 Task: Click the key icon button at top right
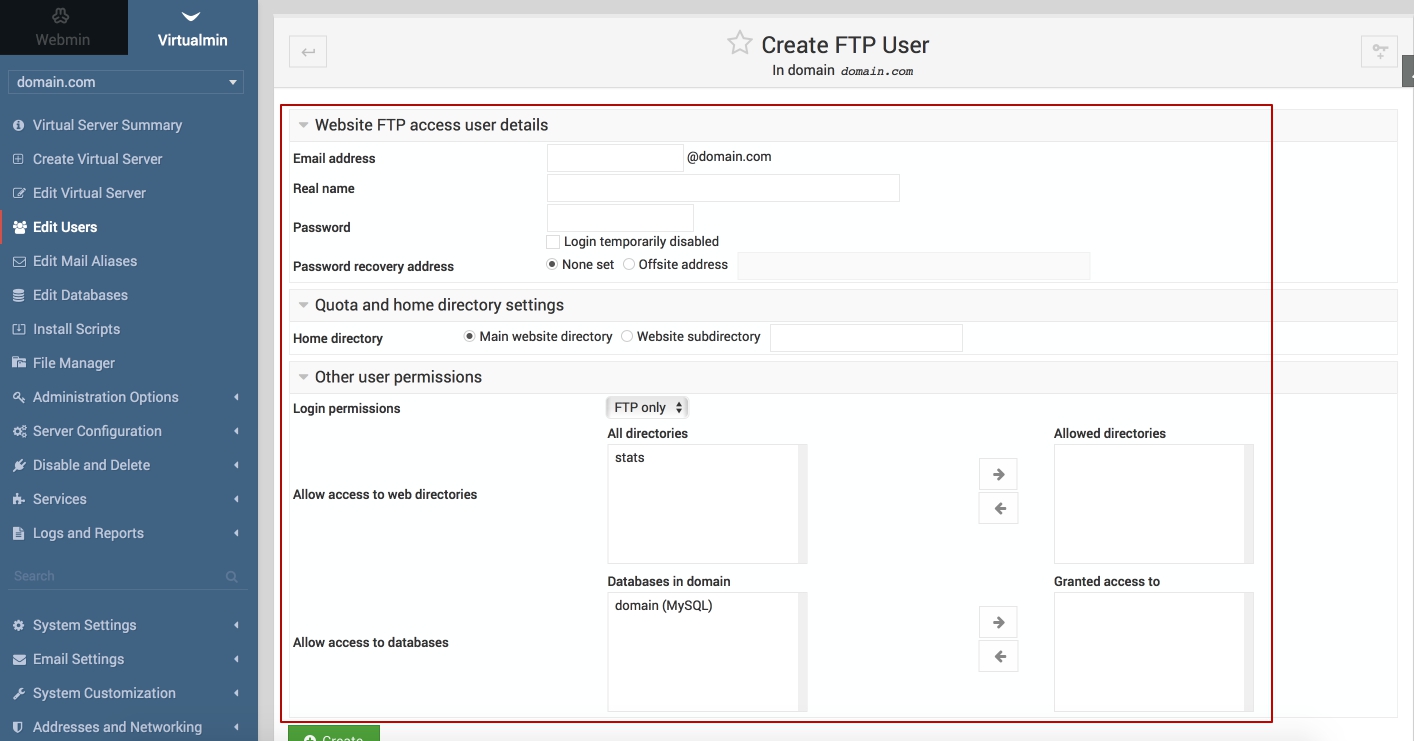(1379, 52)
